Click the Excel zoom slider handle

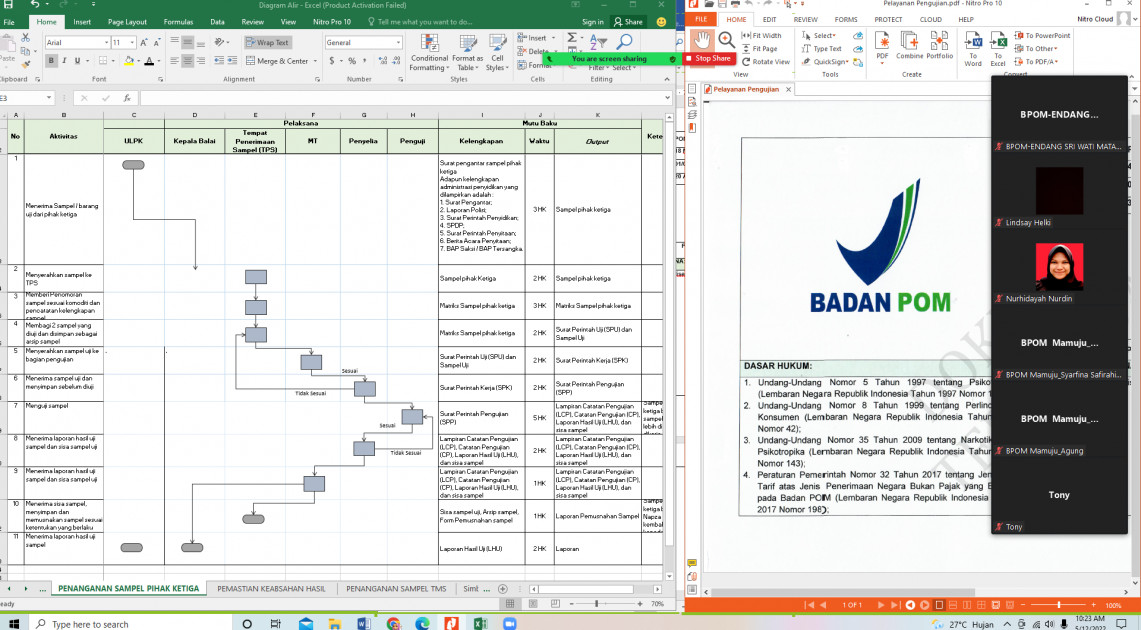(597, 604)
